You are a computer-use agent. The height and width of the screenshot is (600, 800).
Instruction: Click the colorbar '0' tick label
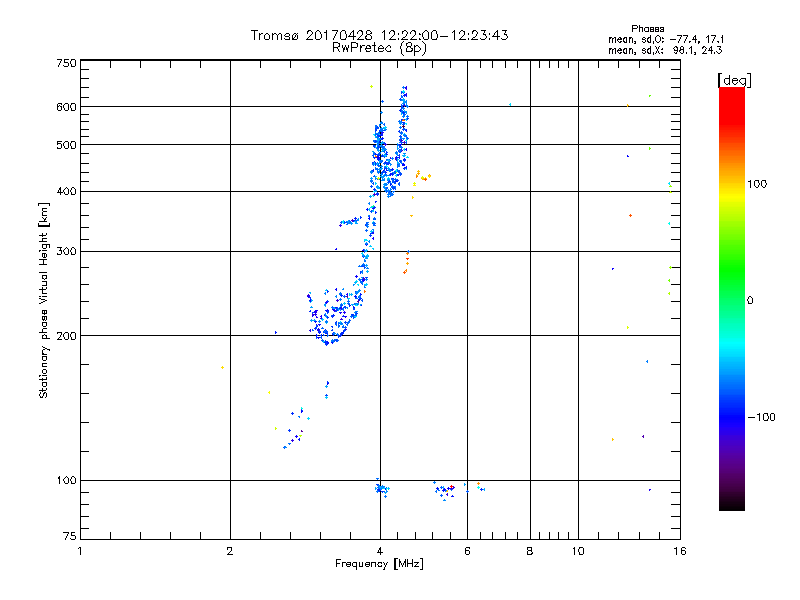pyautogui.click(x=750, y=301)
